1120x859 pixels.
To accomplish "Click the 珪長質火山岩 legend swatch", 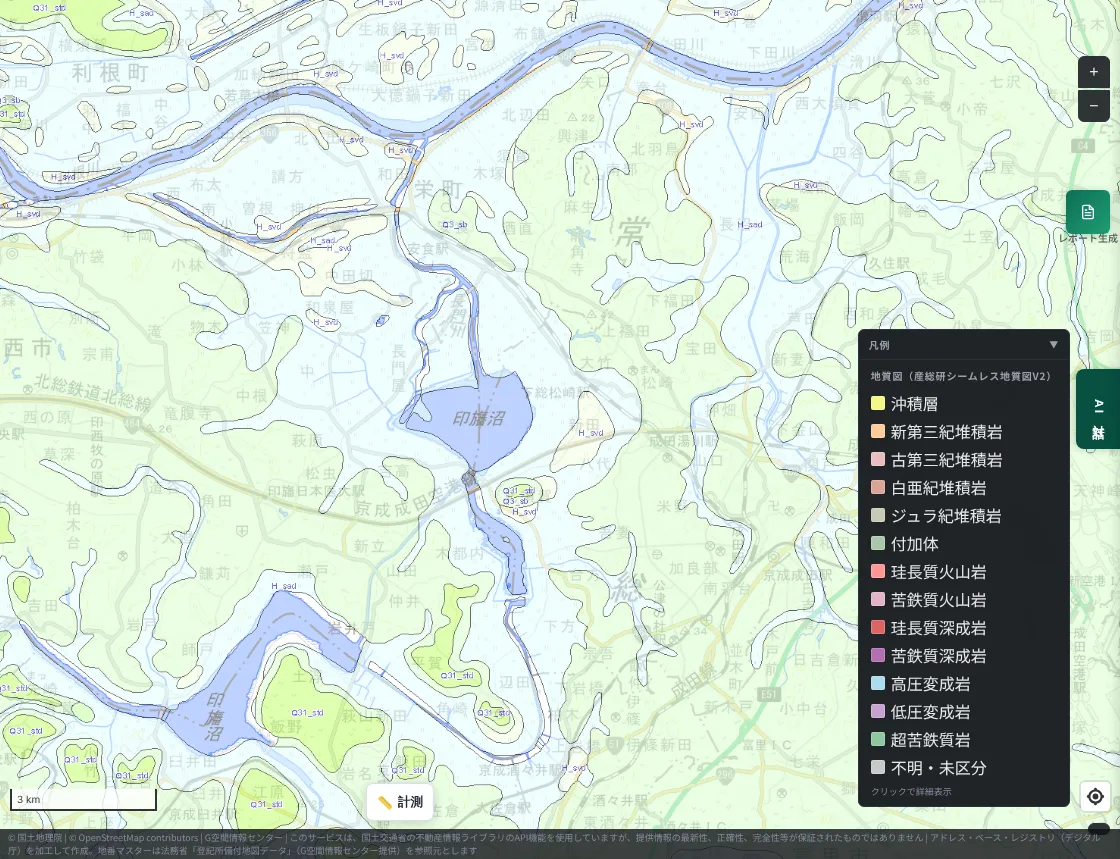I will coord(878,571).
